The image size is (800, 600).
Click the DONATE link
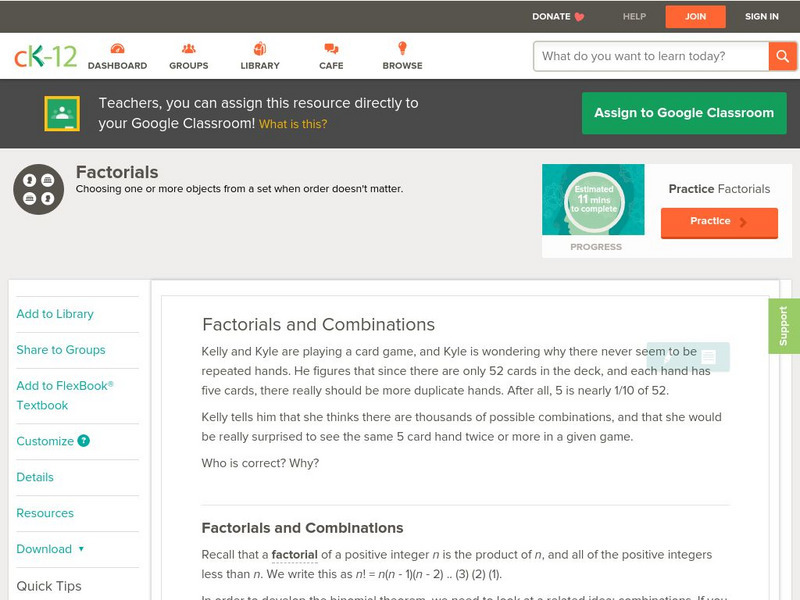[x=552, y=17]
